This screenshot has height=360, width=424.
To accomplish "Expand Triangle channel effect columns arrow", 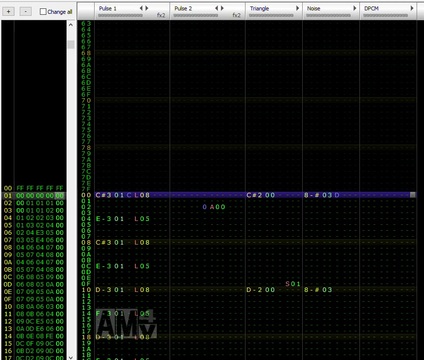I will 297,8.
